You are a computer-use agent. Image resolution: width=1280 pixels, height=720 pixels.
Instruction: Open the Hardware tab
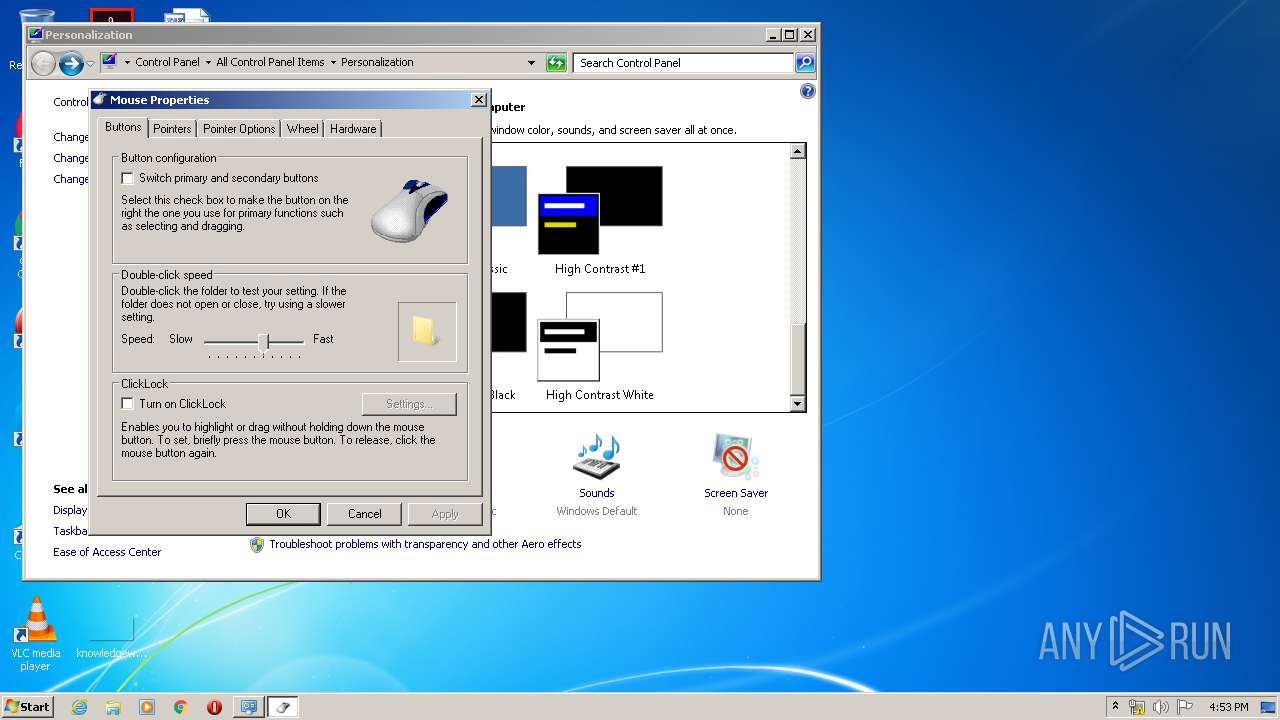pos(353,129)
